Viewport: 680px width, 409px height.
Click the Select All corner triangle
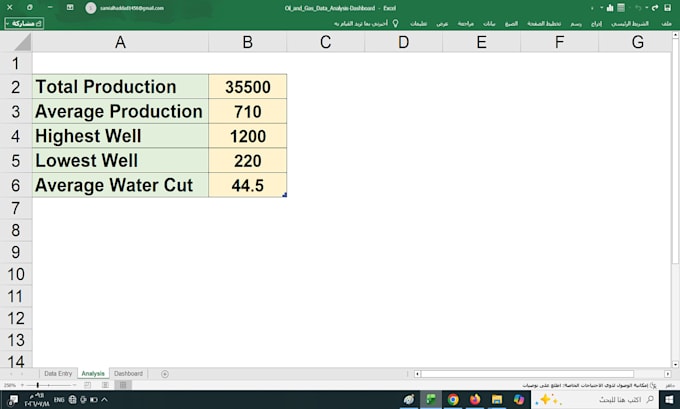click(x=22, y=43)
